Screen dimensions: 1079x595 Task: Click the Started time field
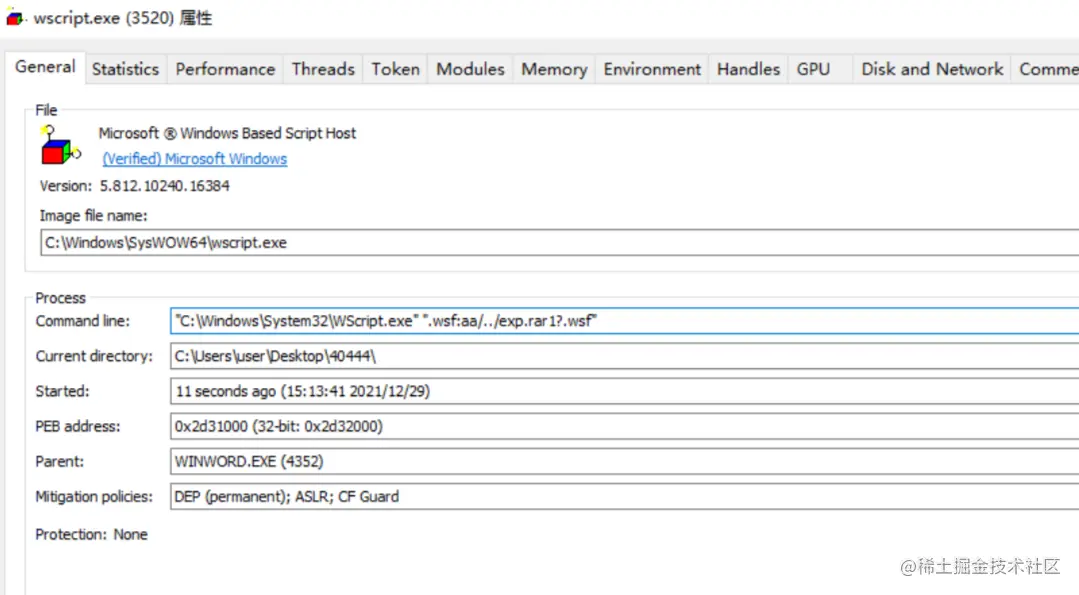pyautogui.click(x=625, y=391)
